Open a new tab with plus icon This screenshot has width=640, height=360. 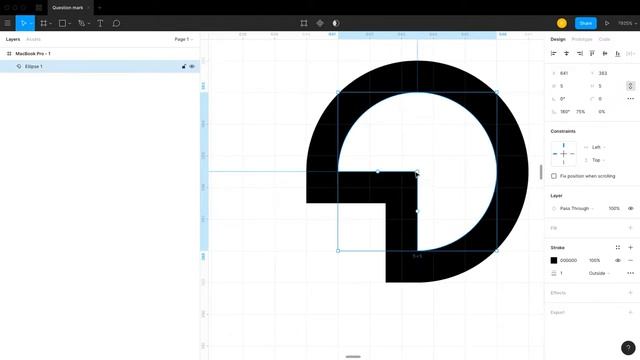click(x=100, y=7)
